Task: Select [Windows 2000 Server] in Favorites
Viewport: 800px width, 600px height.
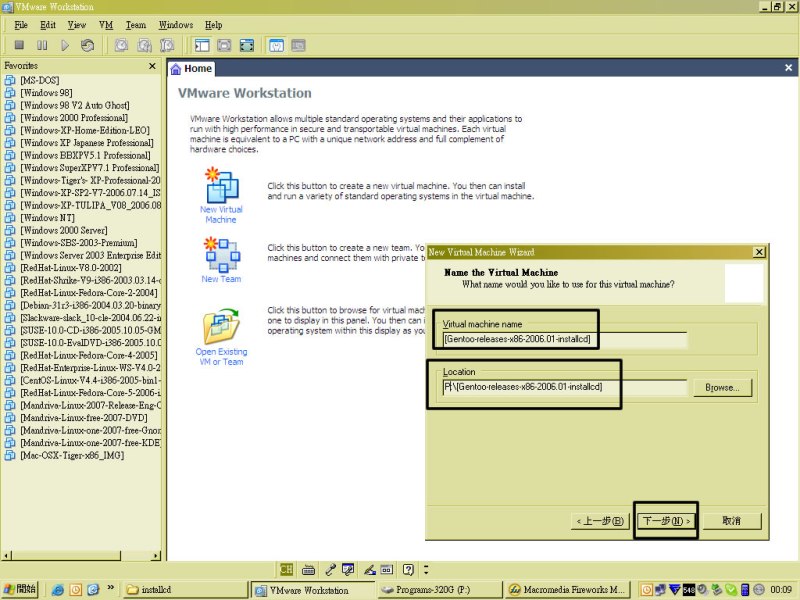Action: click(64, 231)
